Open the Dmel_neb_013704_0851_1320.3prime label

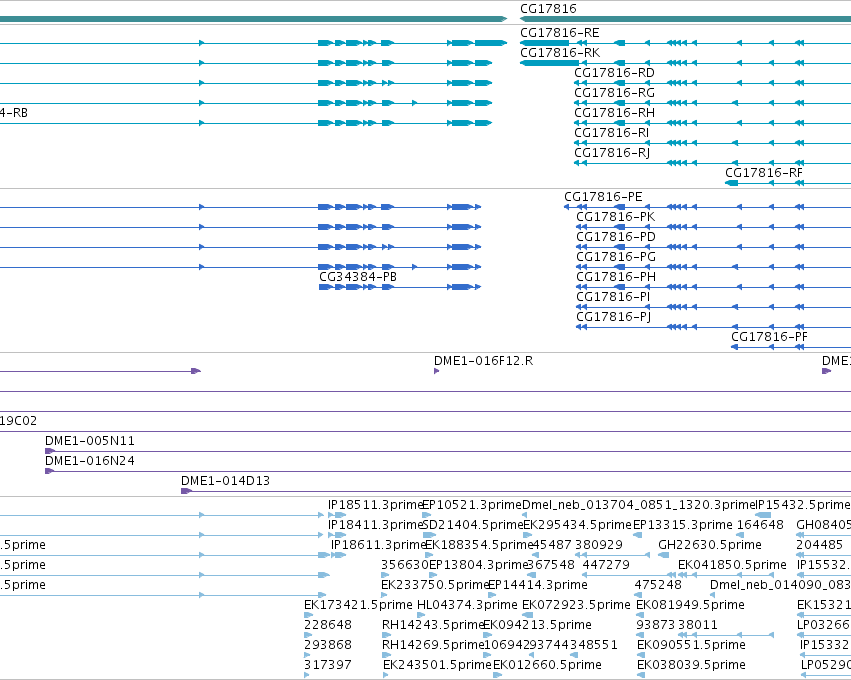[639, 505]
